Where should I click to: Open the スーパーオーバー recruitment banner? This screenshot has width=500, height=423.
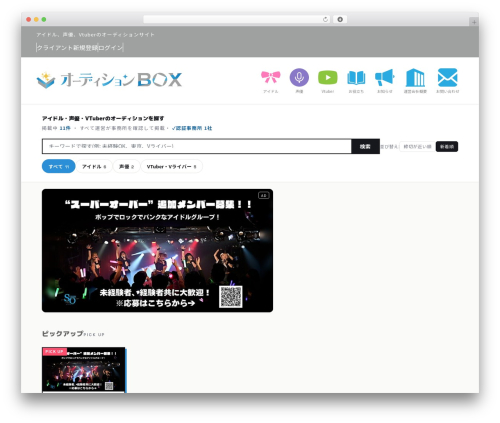click(x=157, y=250)
